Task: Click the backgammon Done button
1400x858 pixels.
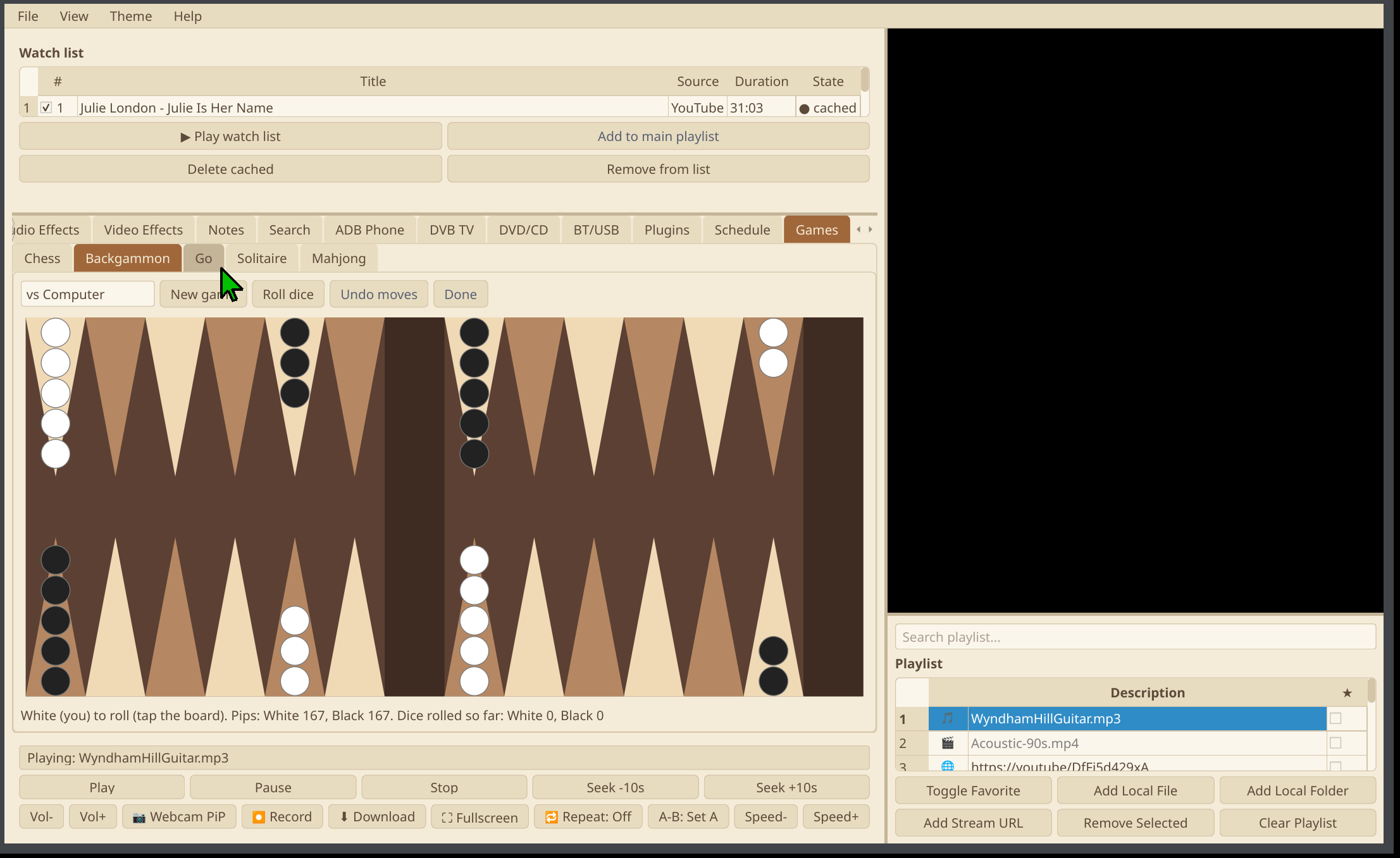Action: coord(461,294)
